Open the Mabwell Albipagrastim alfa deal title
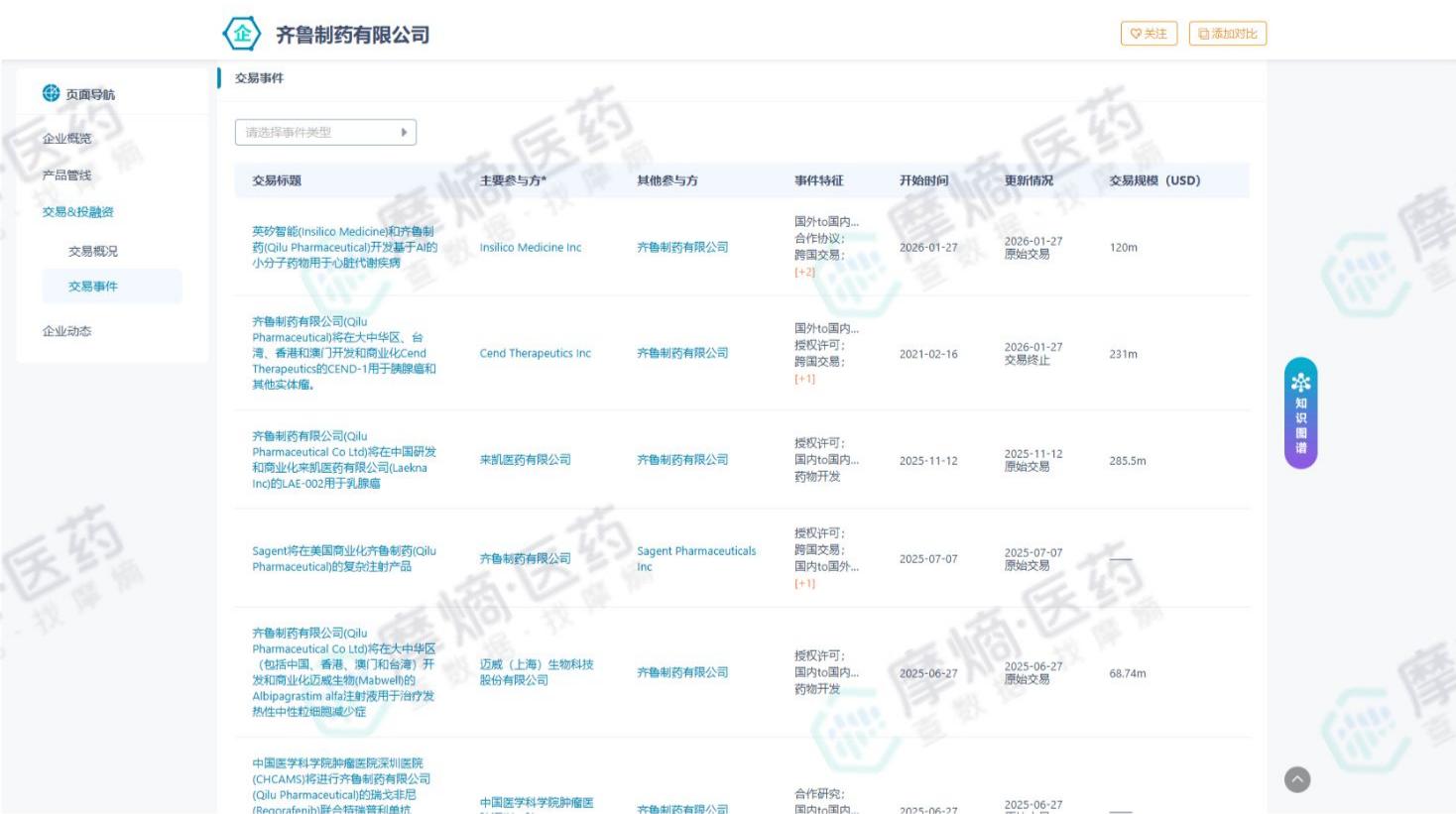This screenshot has width=1456, height=814. coord(344,672)
